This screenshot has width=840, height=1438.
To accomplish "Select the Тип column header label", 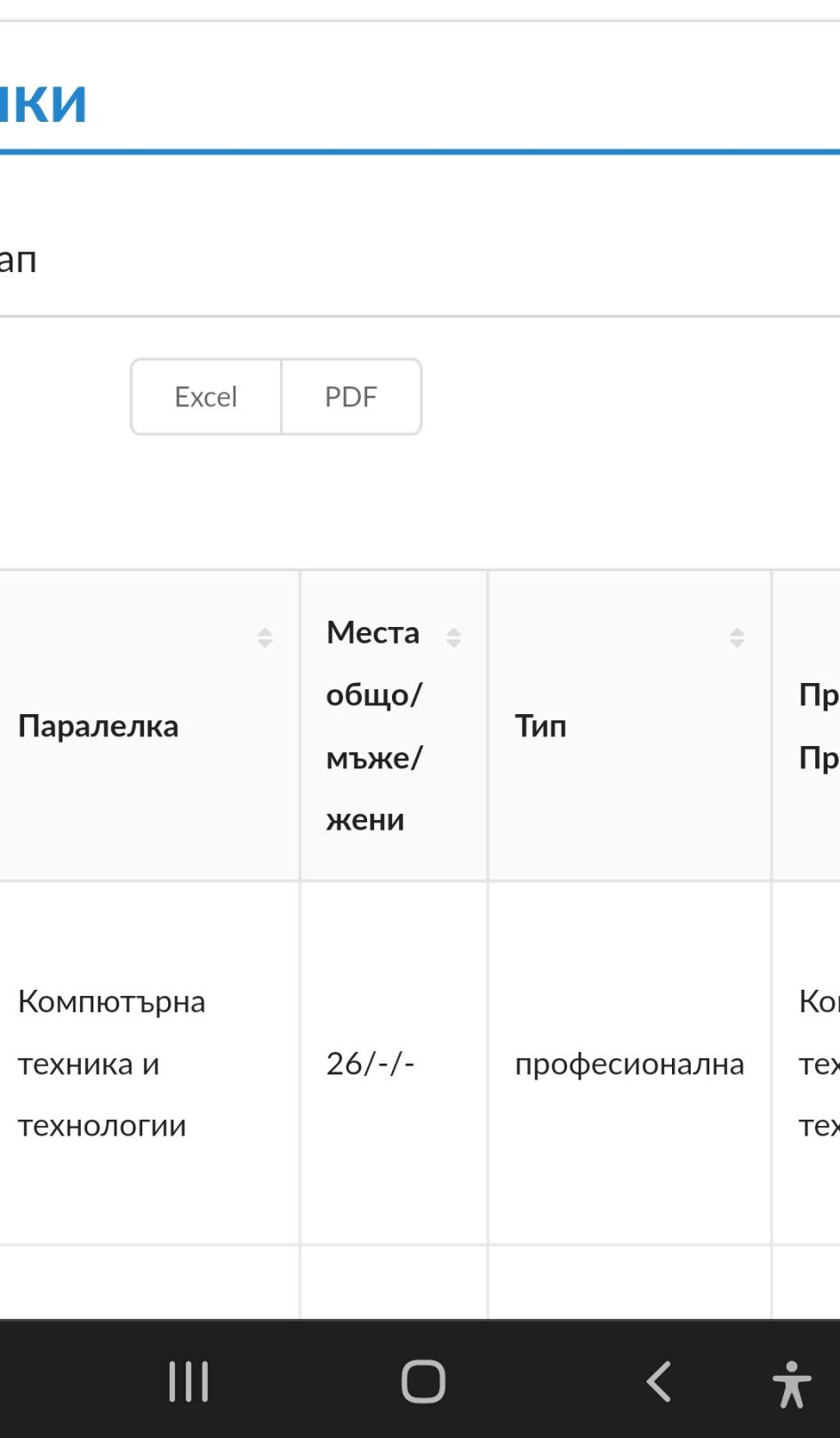I will click(x=540, y=726).
